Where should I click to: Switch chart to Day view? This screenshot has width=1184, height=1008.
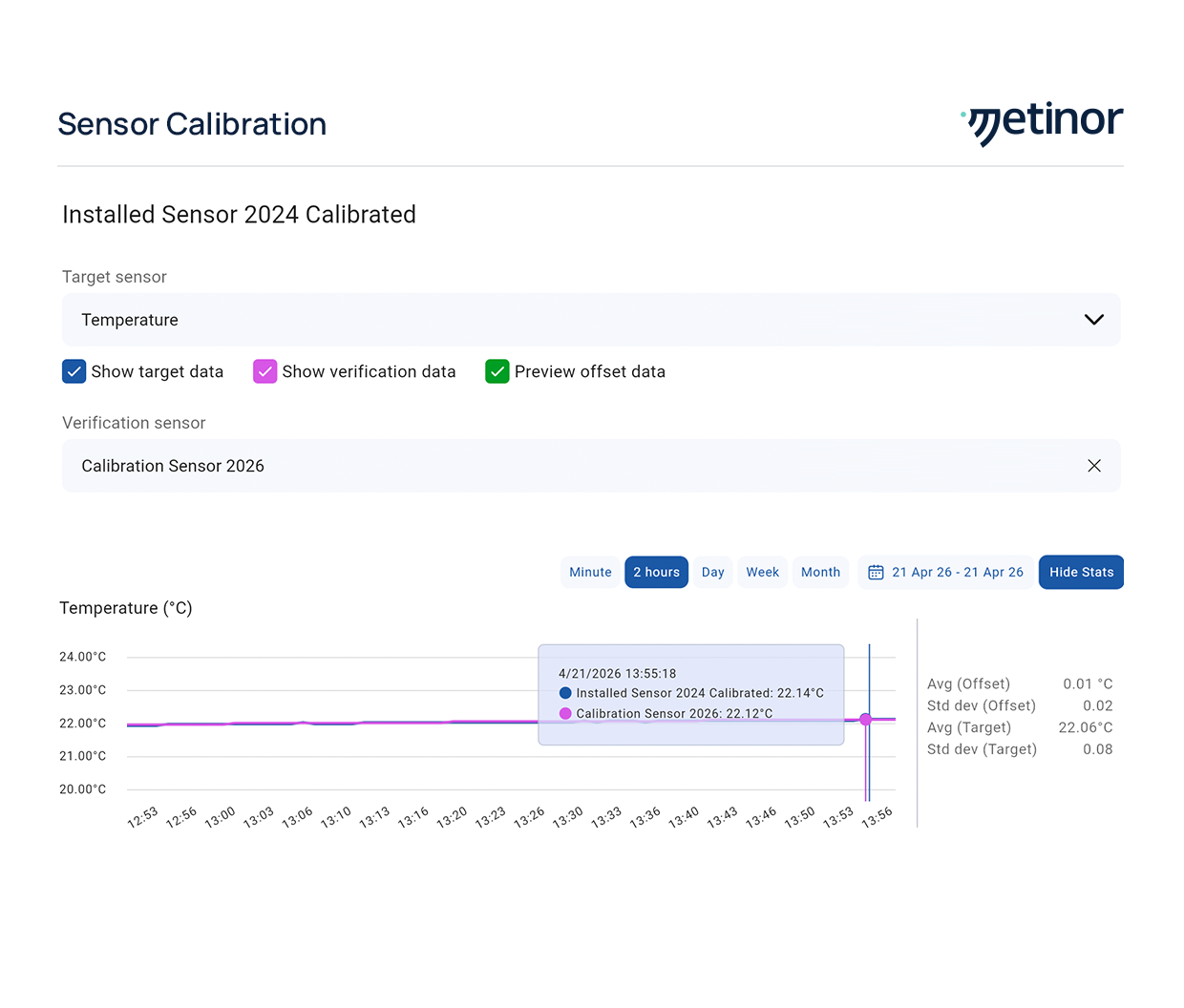(x=712, y=573)
